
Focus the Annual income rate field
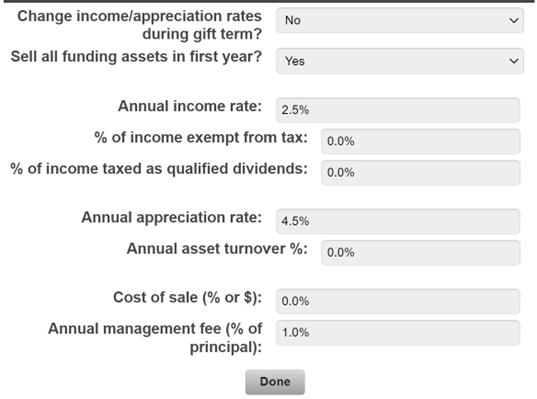point(398,110)
